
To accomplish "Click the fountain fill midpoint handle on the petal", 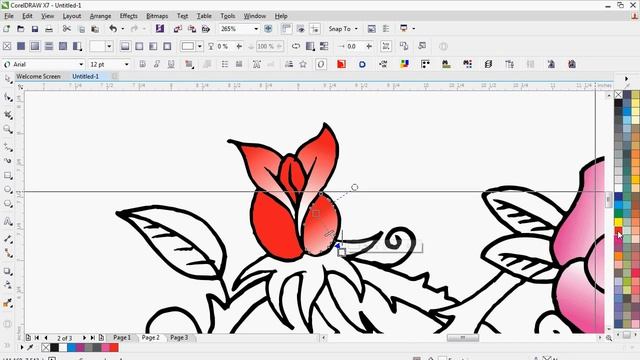I will point(329,233).
